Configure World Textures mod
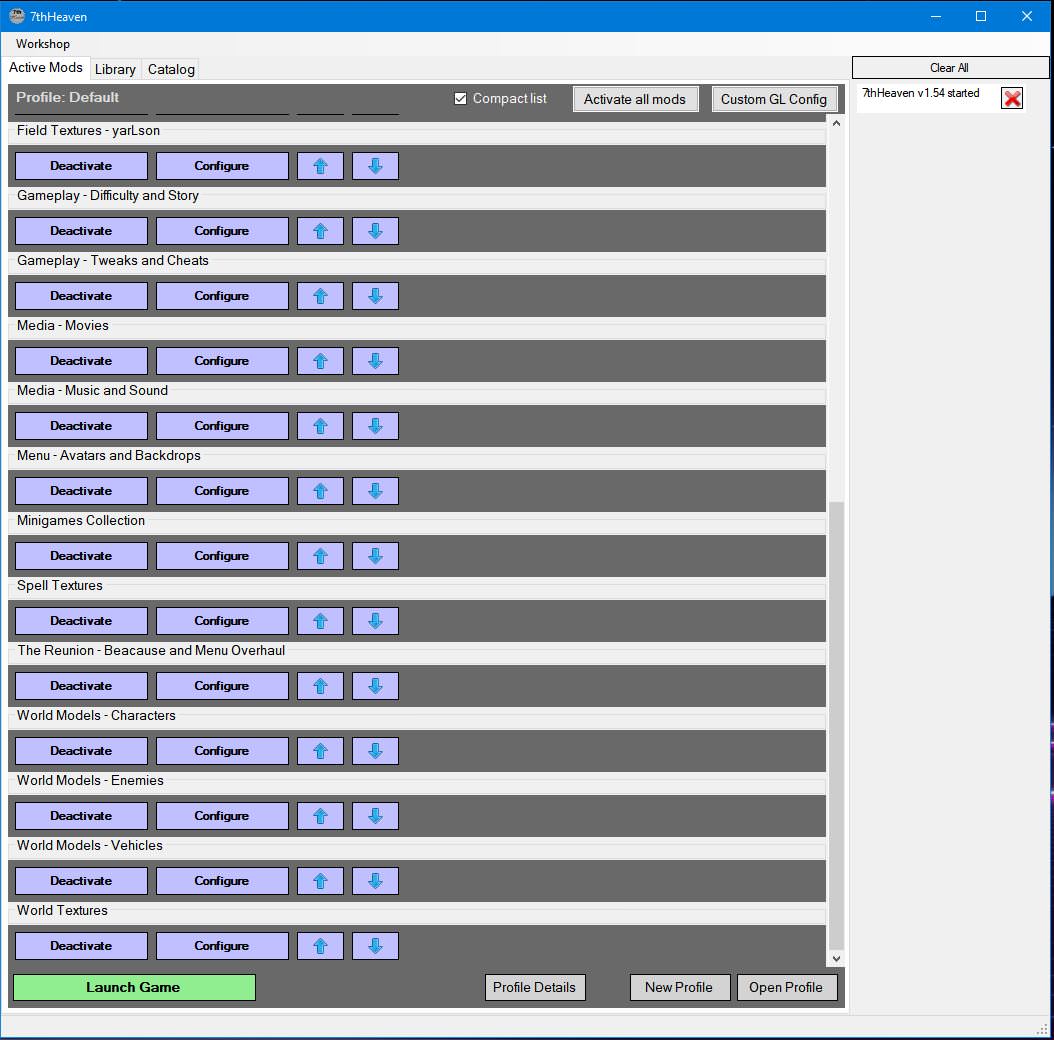The height and width of the screenshot is (1040, 1054). click(222, 946)
